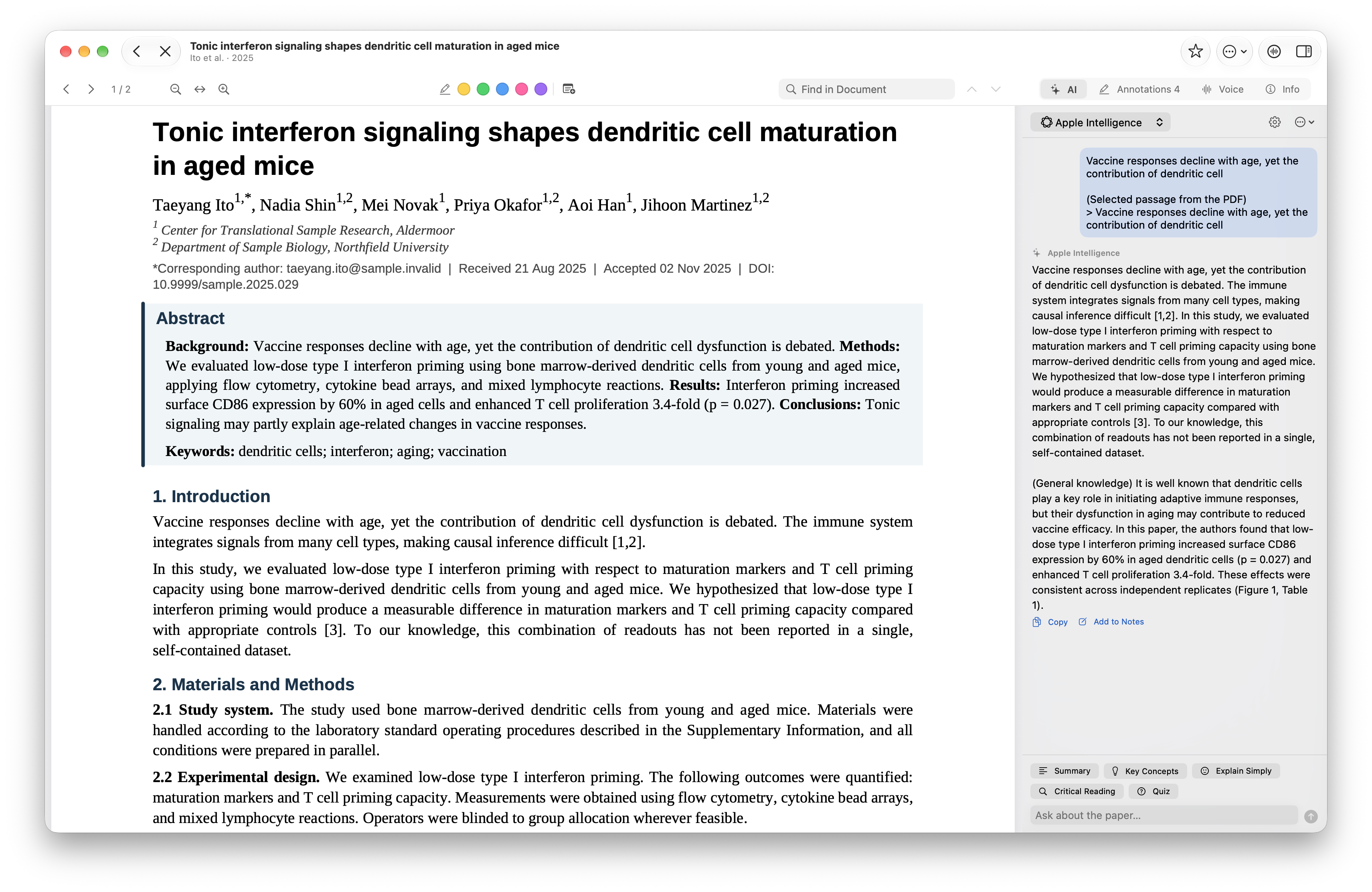Copy the AI response
This screenshot has height=892, width=1372.
(x=1050, y=622)
